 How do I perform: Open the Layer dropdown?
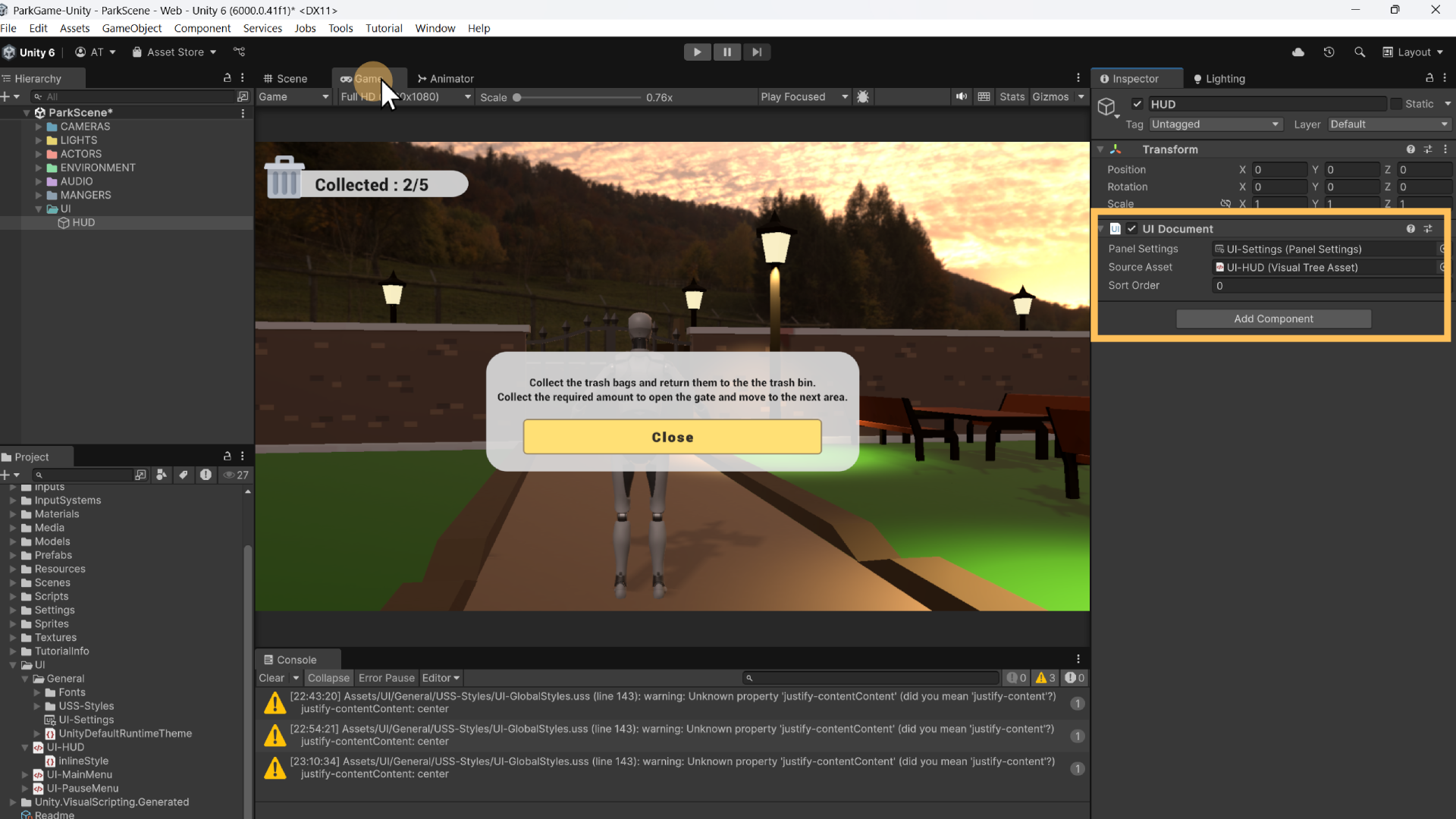coord(1389,124)
